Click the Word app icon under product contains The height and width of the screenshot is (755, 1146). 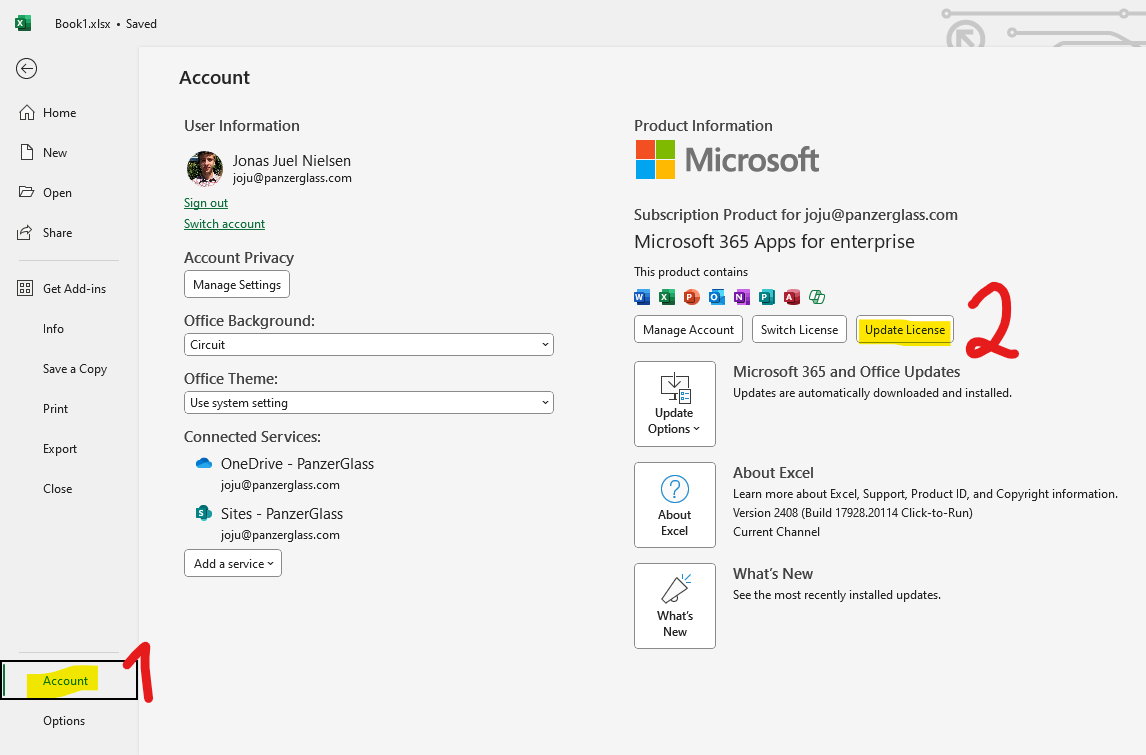(x=642, y=297)
